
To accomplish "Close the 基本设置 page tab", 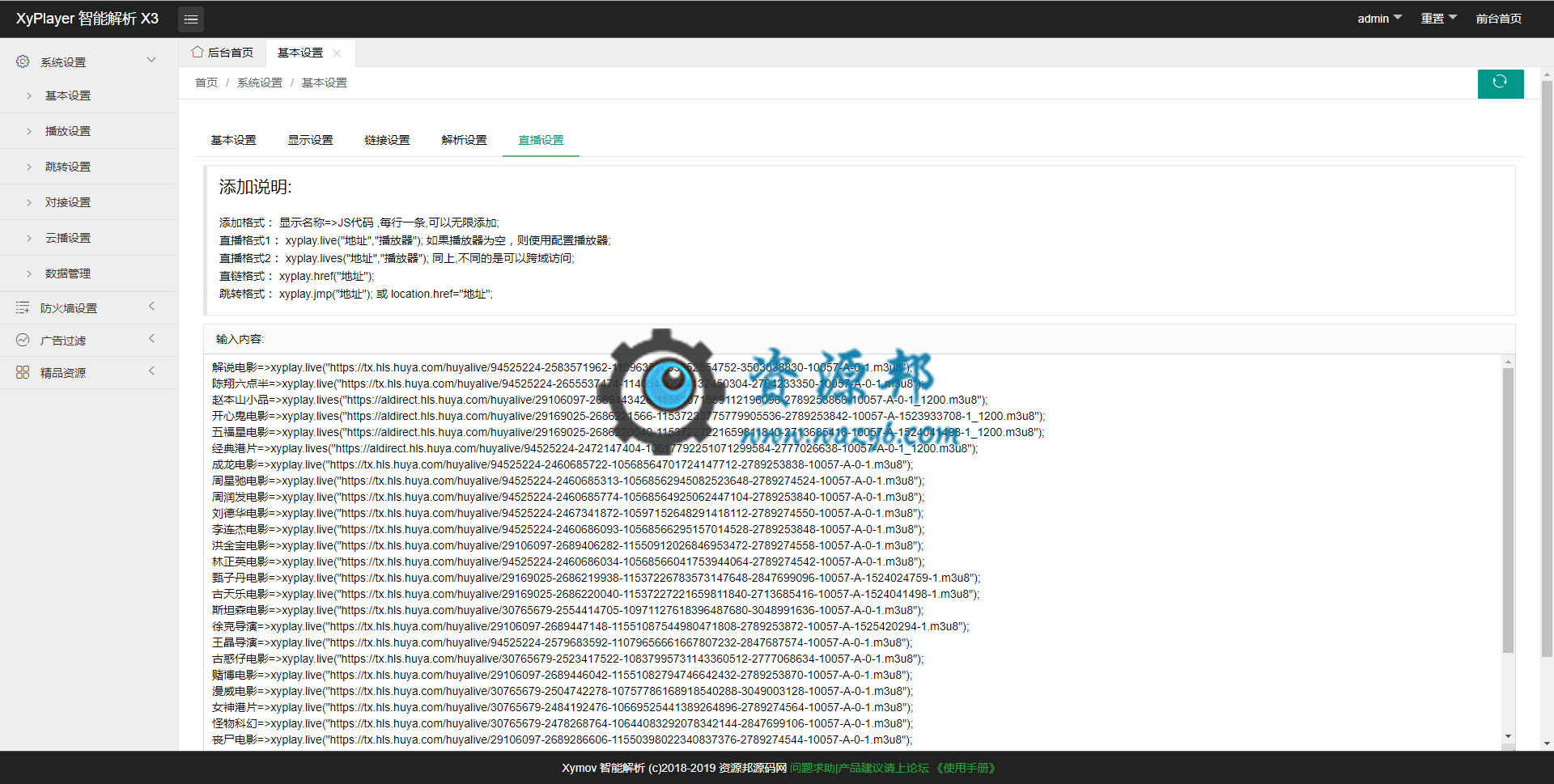I will point(337,53).
